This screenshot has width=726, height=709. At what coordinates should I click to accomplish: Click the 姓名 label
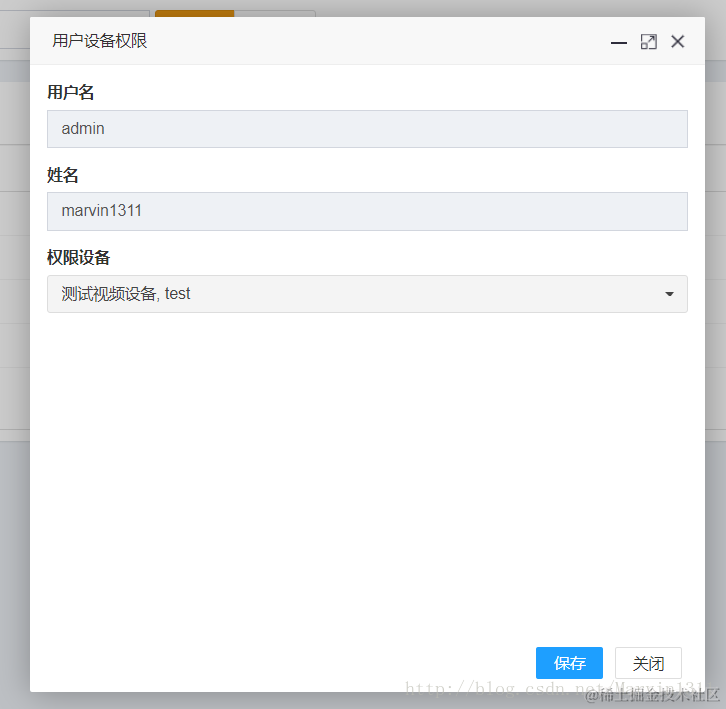coord(63,175)
